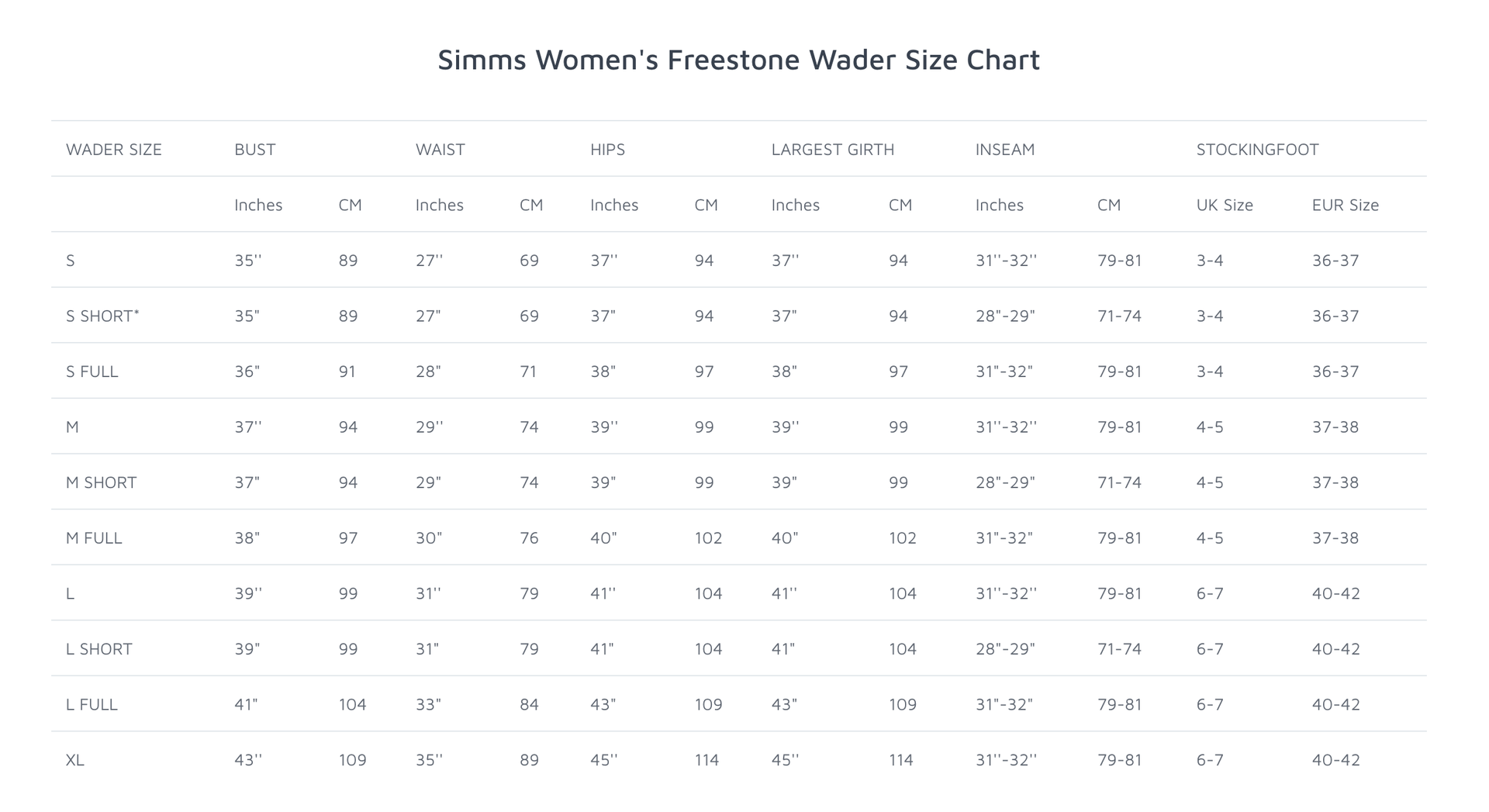Select the S SHORT* row label
The height and width of the screenshot is (812, 1489).
point(102,316)
